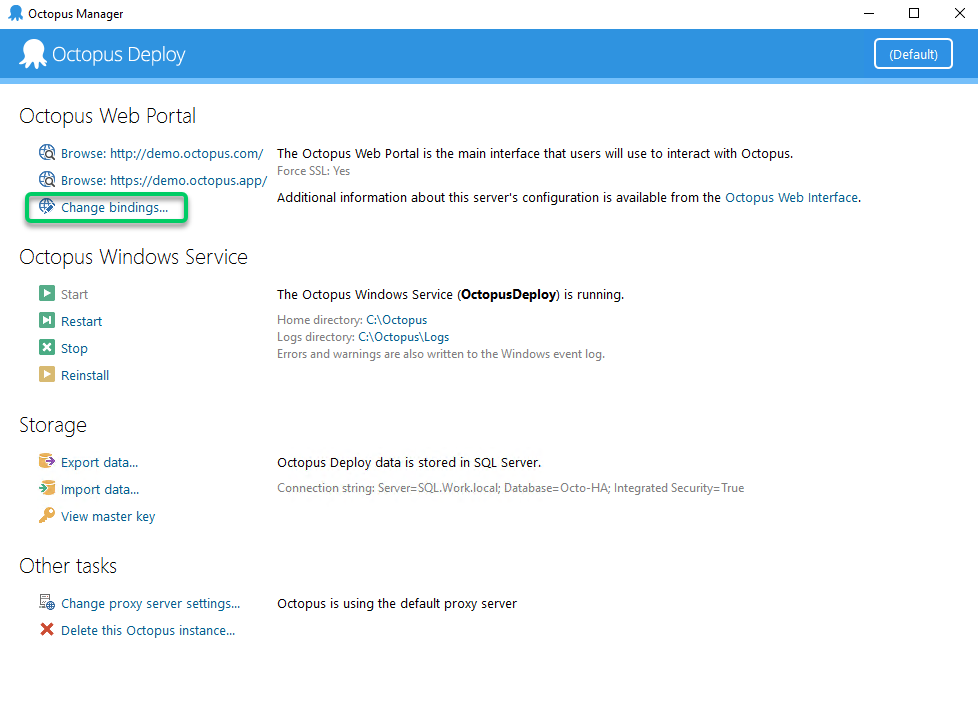Reinstall the Octopus Windows Service
The image size is (978, 705).
[x=85, y=376]
